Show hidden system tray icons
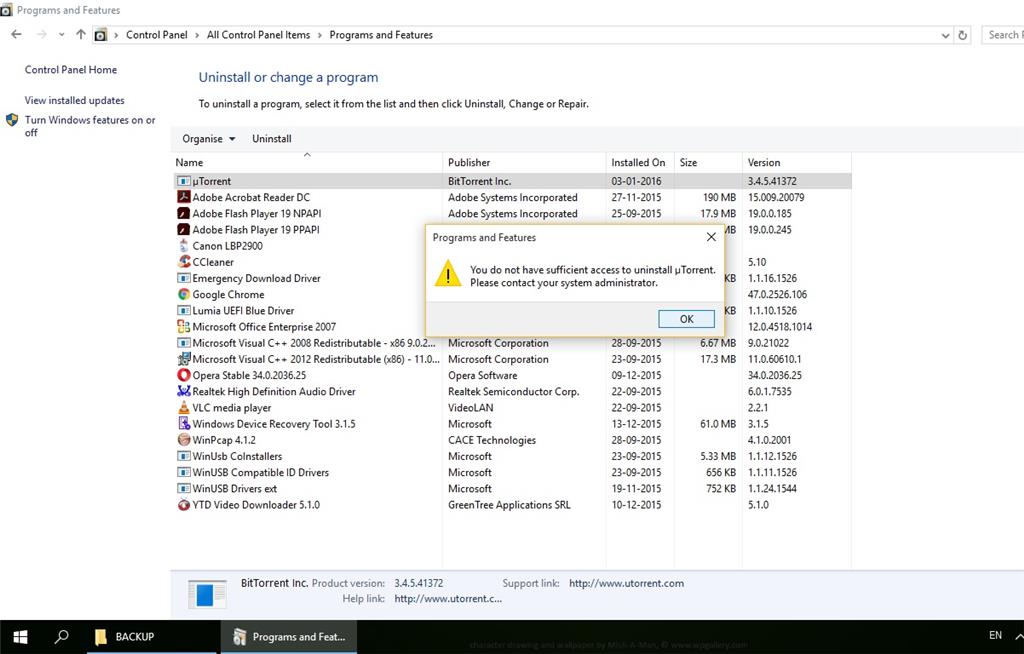Image resolution: width=1024 pixels, height=654 pixels. click(1018, 636)
